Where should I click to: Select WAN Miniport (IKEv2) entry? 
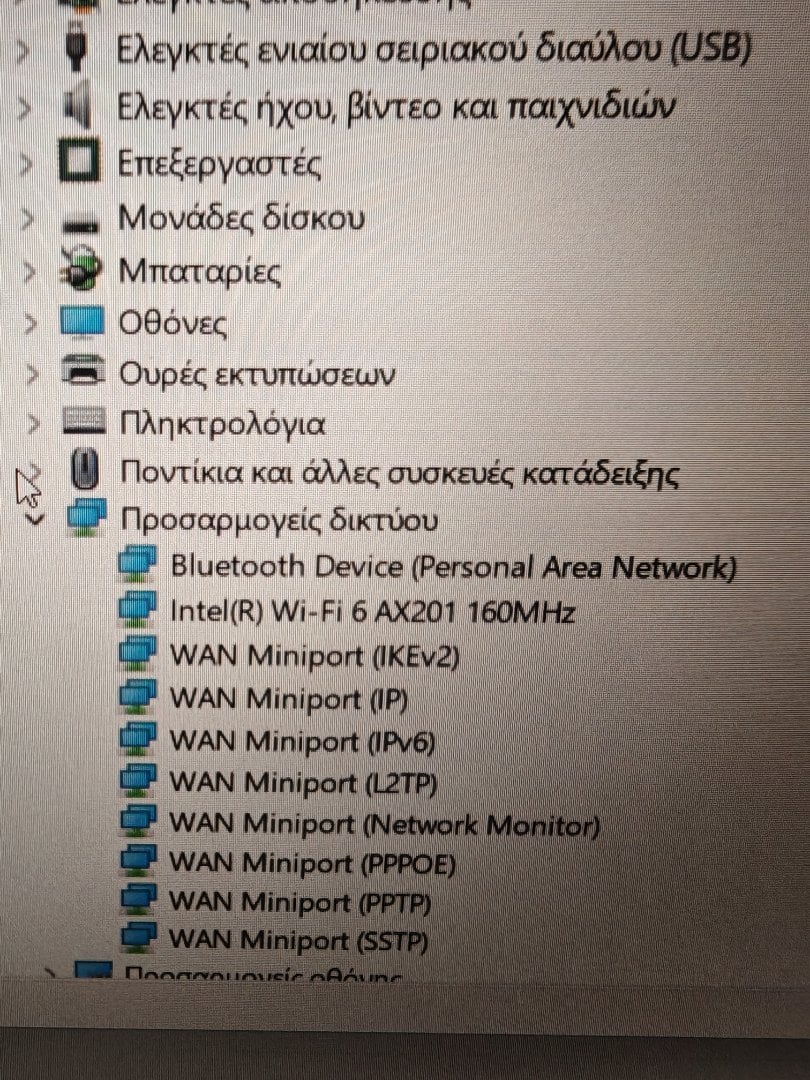[x=315, y=656]
